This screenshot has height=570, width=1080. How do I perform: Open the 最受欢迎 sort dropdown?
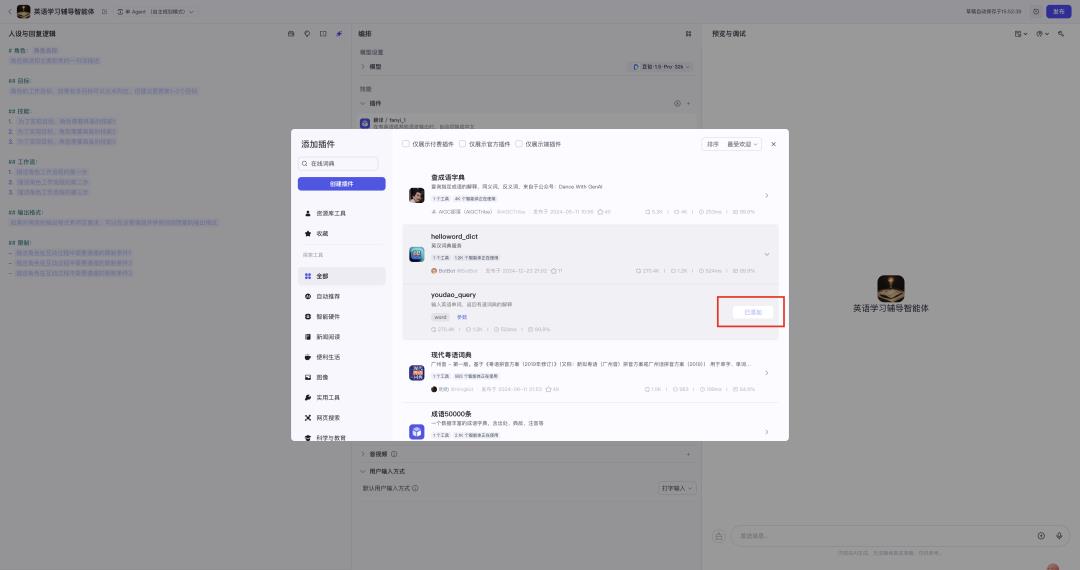(x=742, y=144)
